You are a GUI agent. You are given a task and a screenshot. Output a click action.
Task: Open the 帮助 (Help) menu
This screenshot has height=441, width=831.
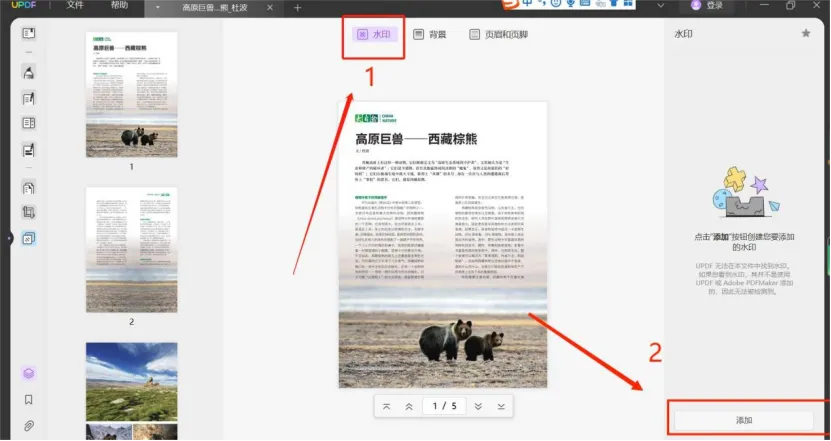click(119, 6)
